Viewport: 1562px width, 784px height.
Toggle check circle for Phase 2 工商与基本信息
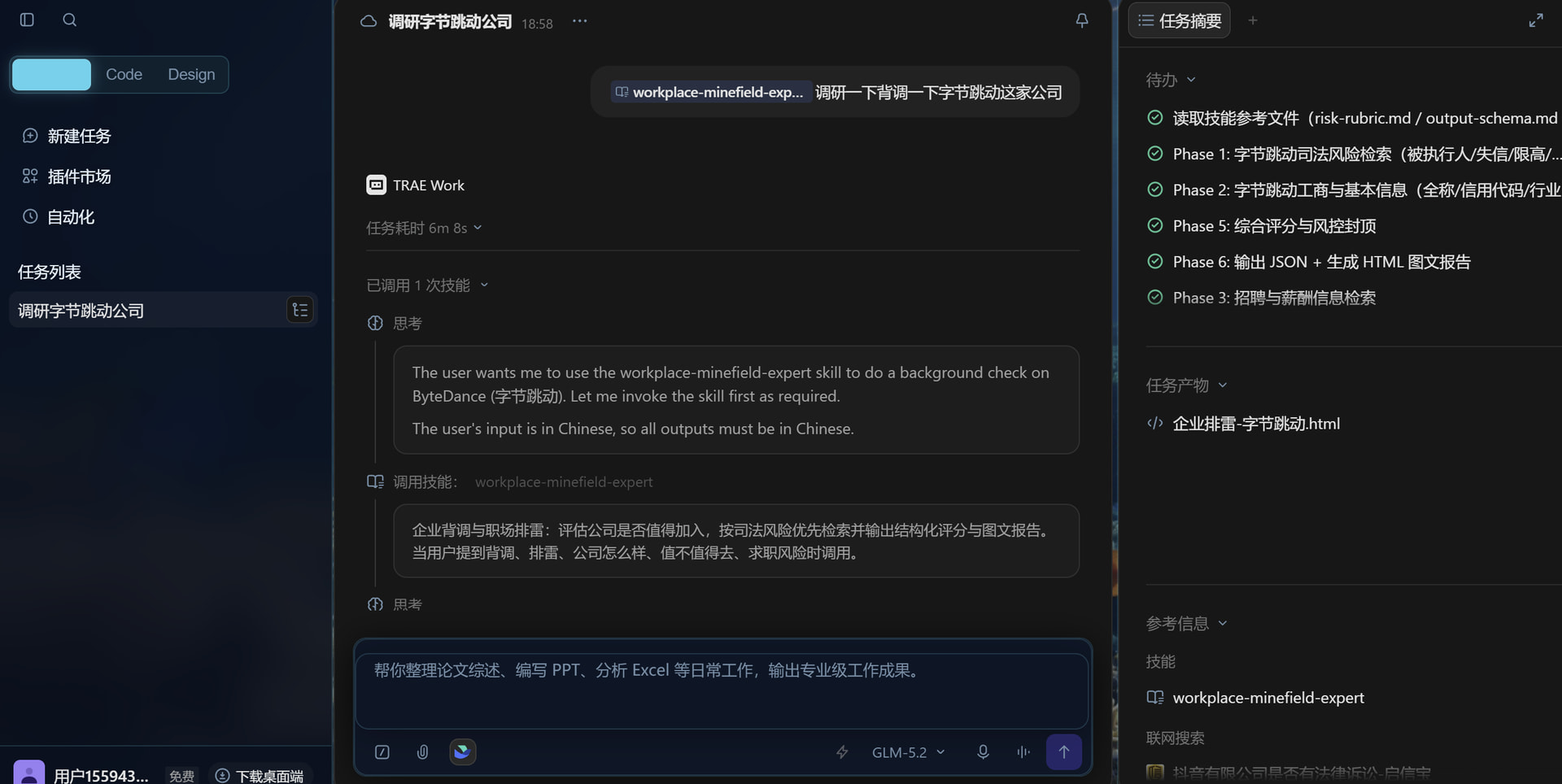[x=1155, y=189]
